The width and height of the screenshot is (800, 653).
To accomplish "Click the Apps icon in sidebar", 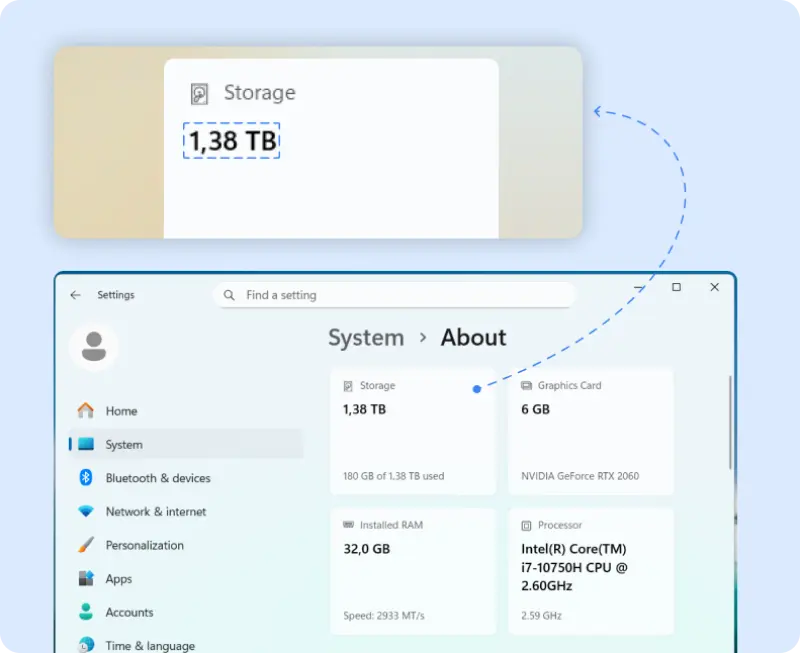I will [86, 579].
